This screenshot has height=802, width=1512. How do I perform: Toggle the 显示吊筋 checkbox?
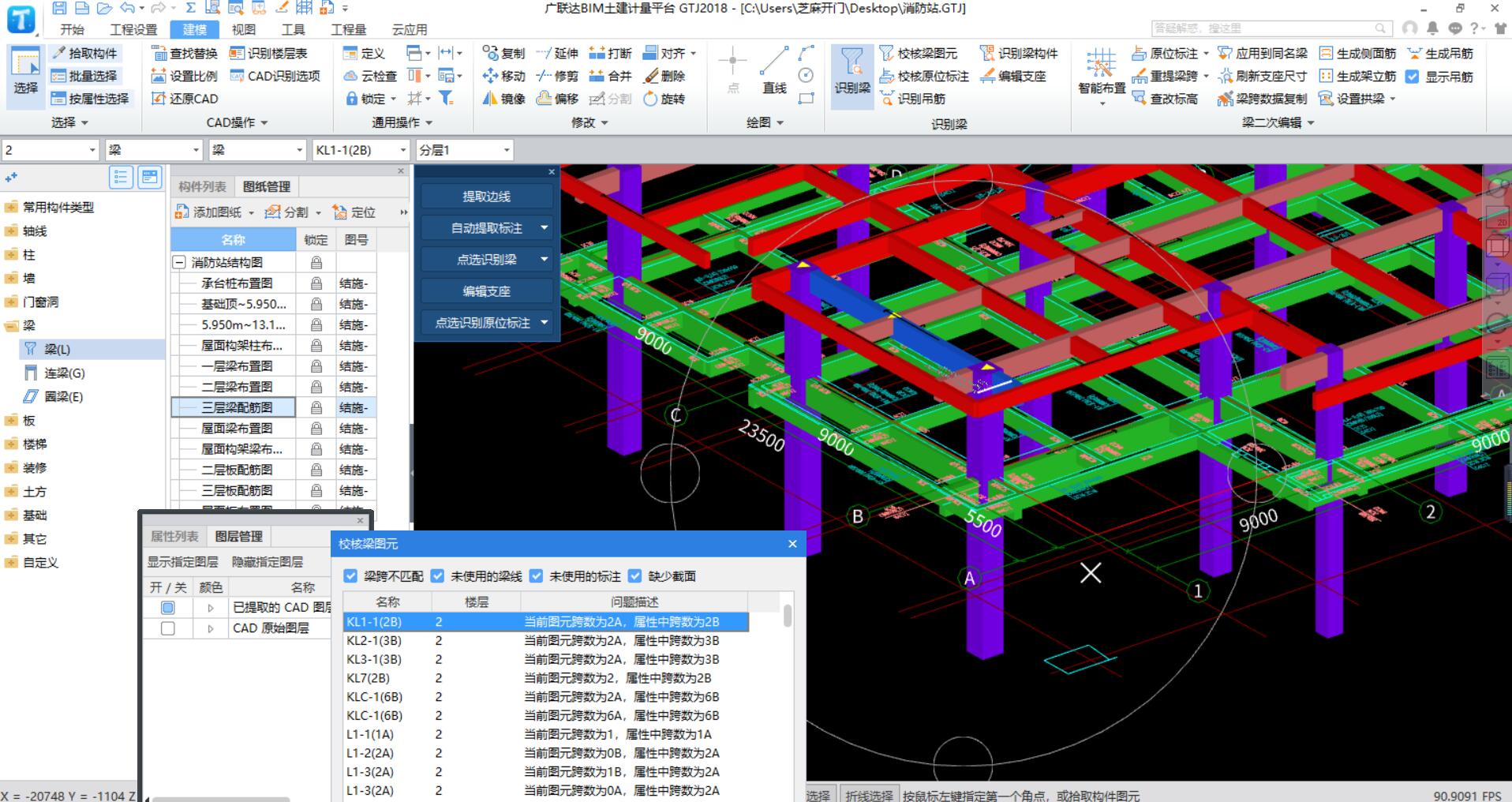pyautogui.click(x=1413, y=77)
